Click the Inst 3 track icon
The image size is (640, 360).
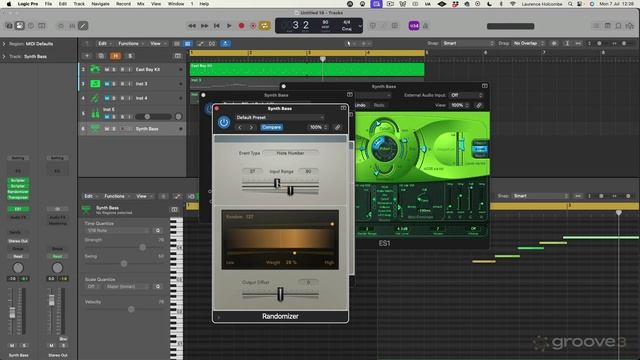(x=95, y=84)
